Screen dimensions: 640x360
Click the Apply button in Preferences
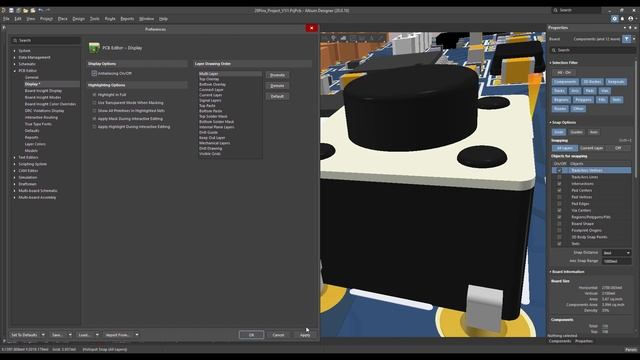(305, 335)
